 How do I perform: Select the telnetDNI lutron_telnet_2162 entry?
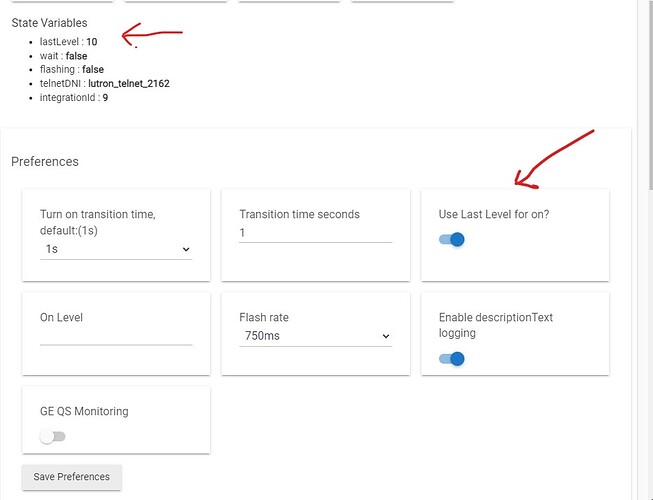(x=104, y=84)
